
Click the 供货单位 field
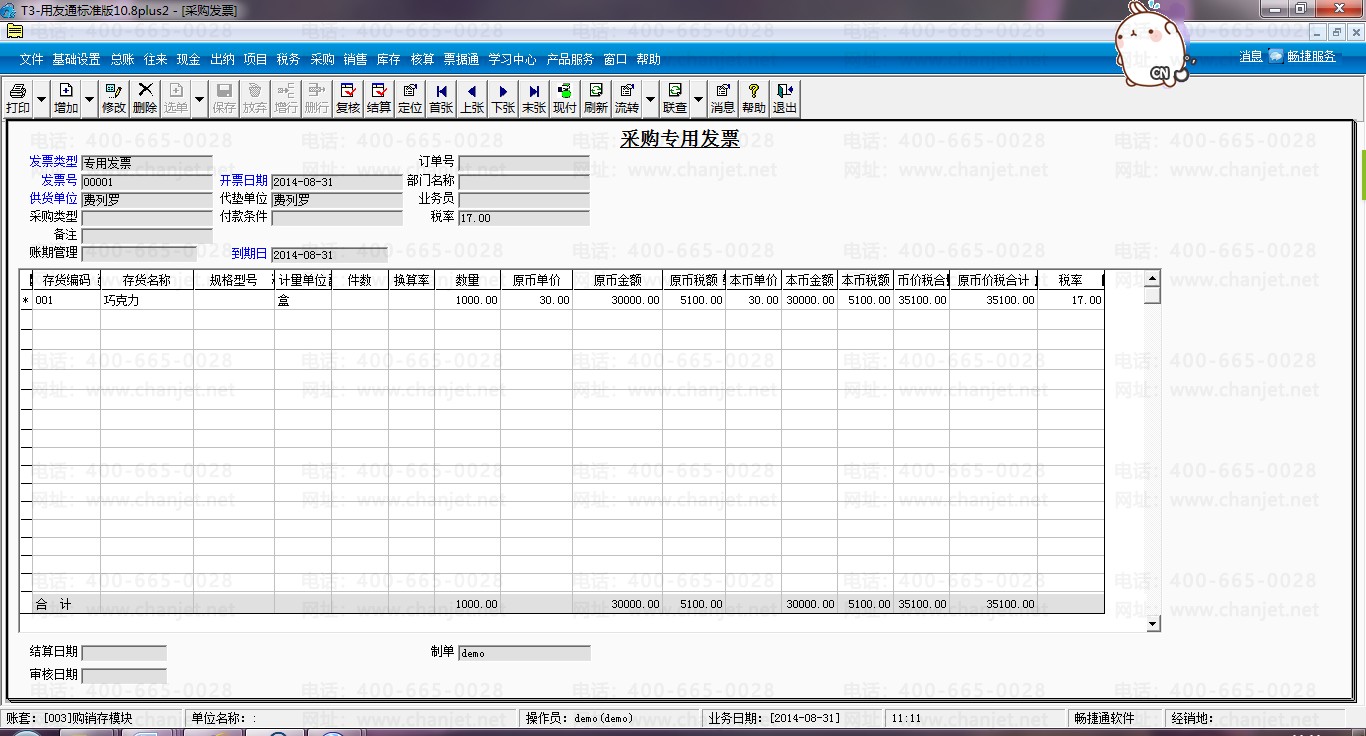tap(146, 199)
